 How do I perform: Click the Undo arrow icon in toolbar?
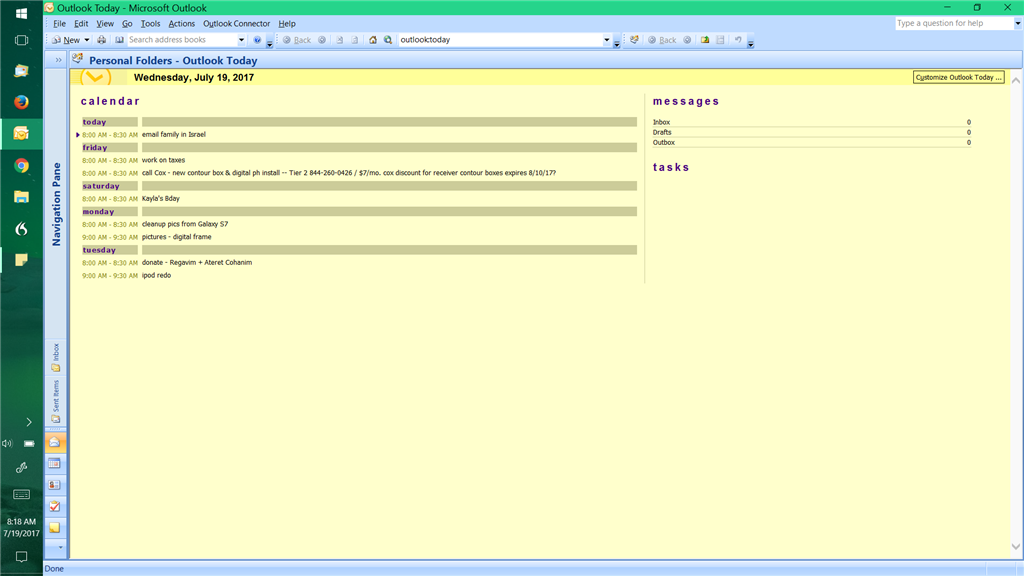tap(738, 40)
